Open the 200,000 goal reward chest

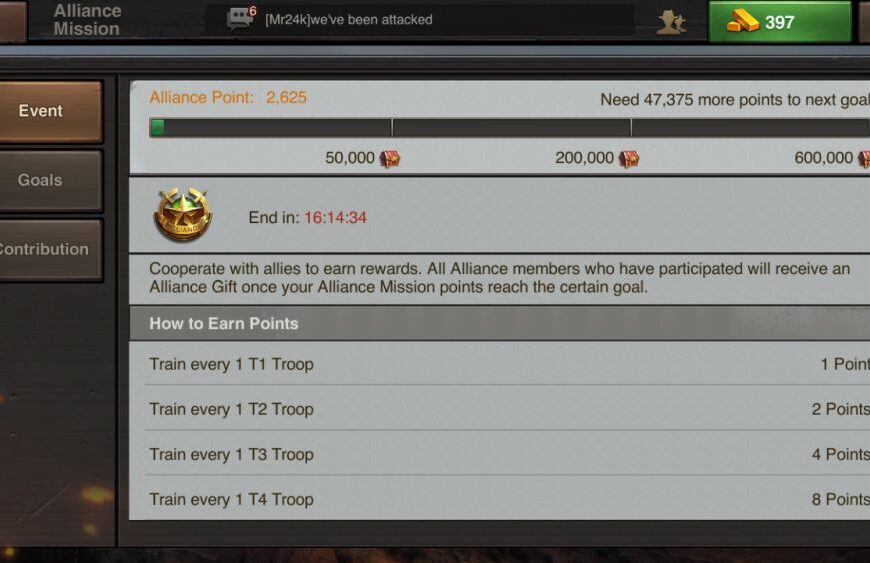[629, 159]
